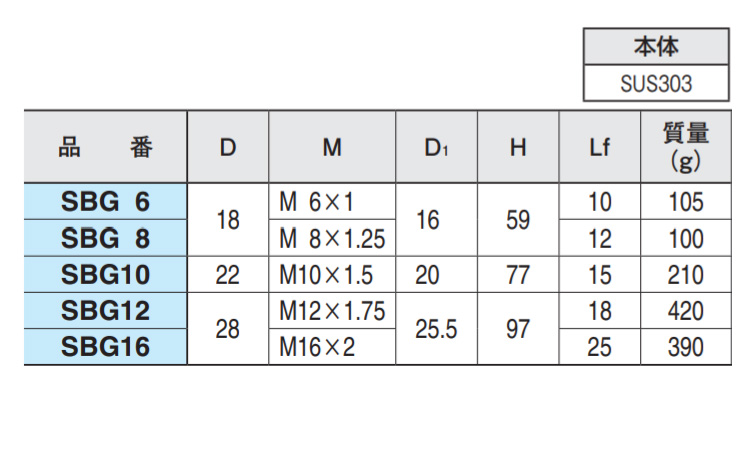The height and width of the screenshot is (450, 750).
Task: Select the 390 mass value cell
Action: tap(686, 347)
